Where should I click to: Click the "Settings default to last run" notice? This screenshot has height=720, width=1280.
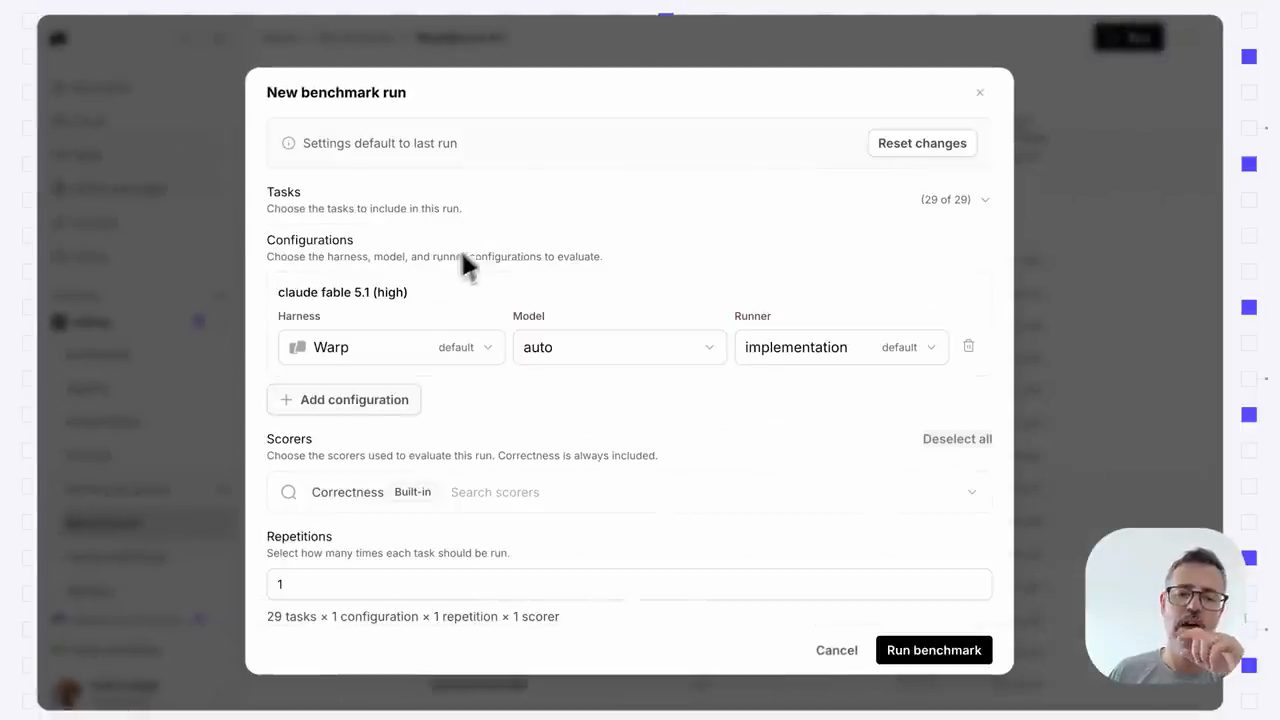(380, 143)
